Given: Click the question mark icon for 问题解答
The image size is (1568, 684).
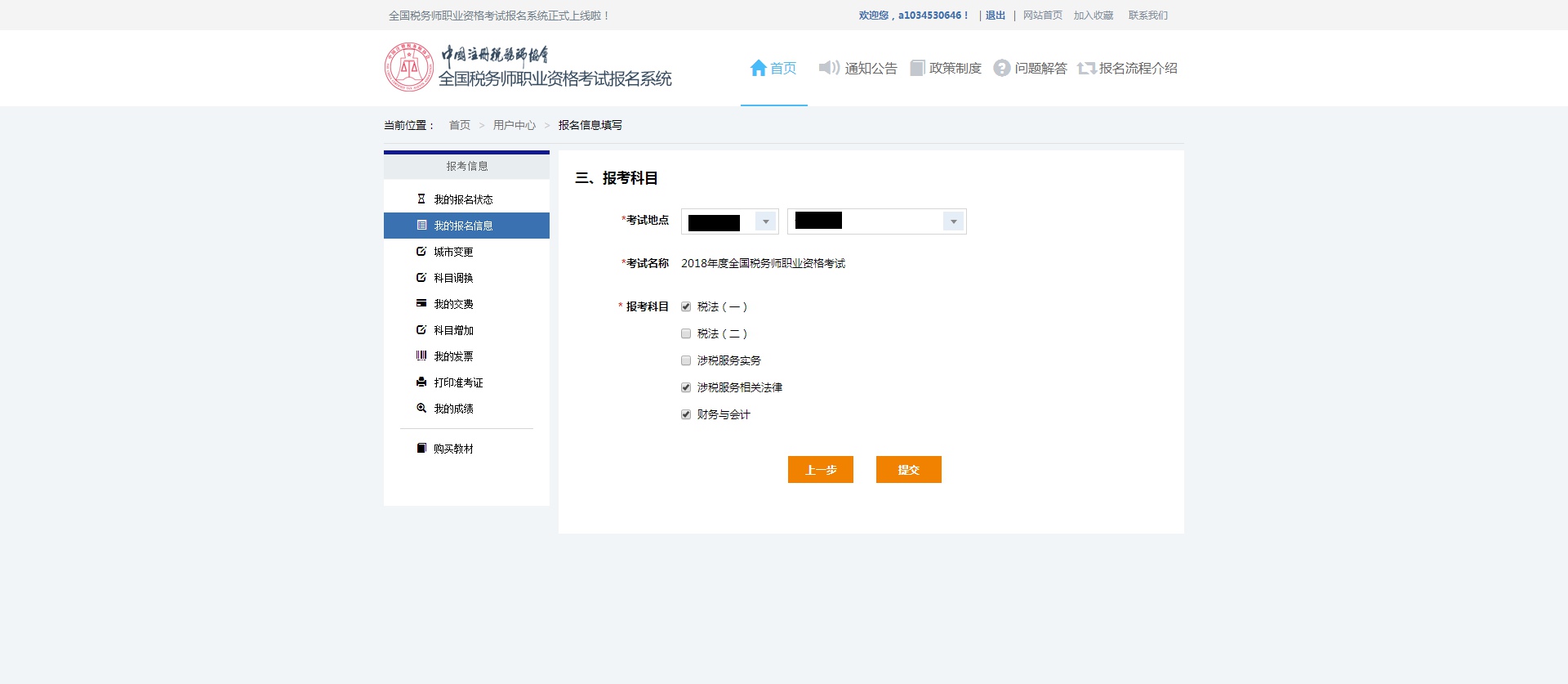Looking at the screenshot, I should coord(1001,68).
